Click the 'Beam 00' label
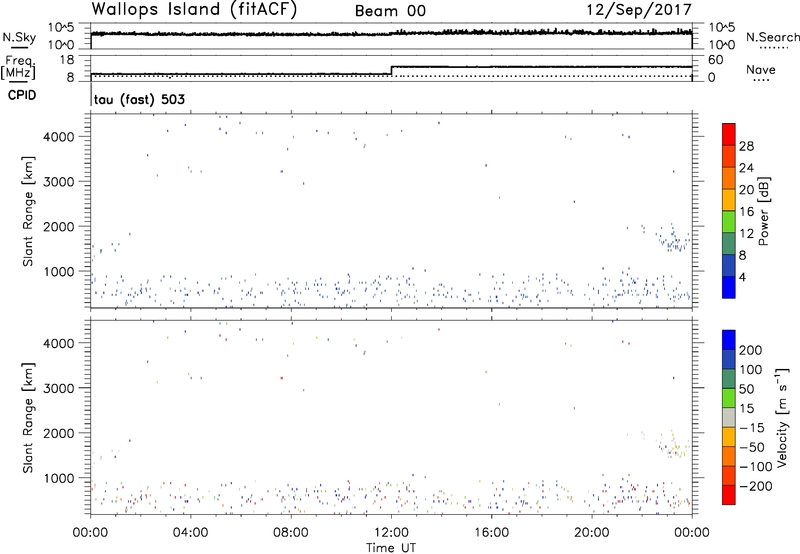Image resolution: width=800 pixels, height=554 pixels. tap(390, 11)
